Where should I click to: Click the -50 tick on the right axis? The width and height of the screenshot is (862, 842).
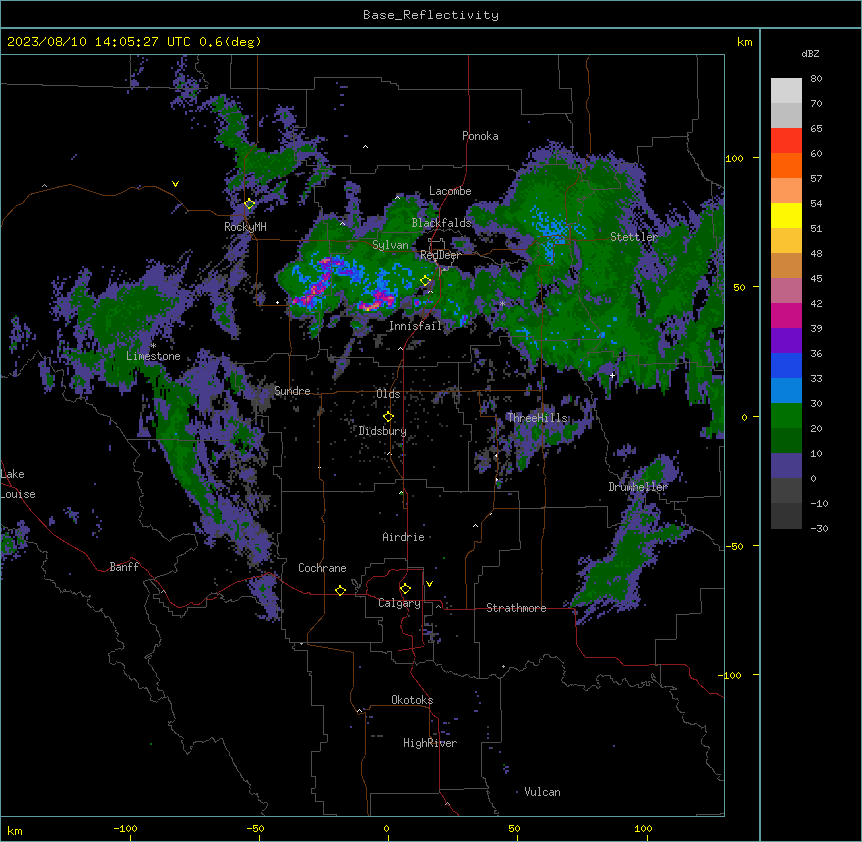point(734,546)
